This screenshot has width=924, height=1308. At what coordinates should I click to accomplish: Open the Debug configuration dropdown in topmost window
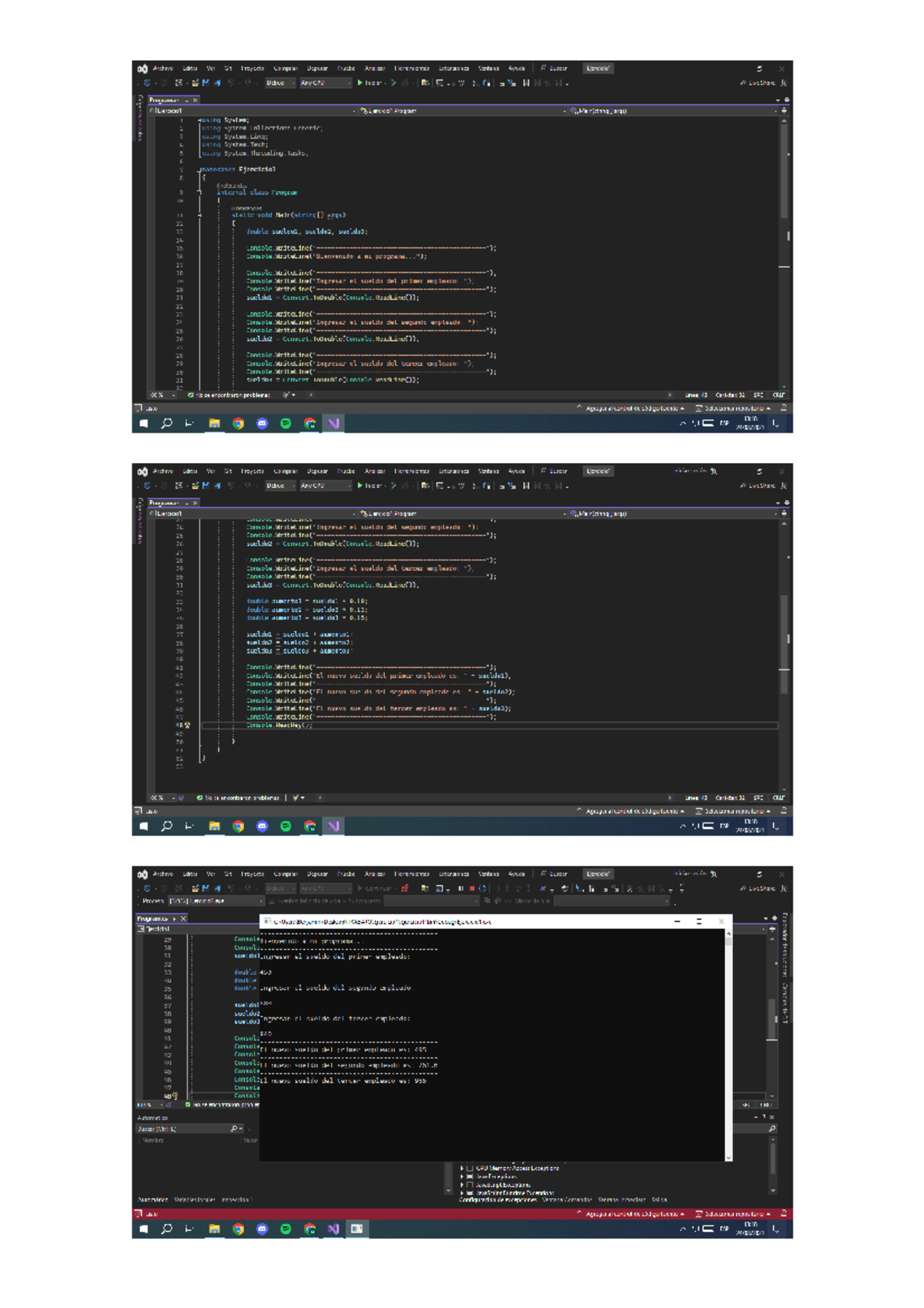tap(280, 83)
